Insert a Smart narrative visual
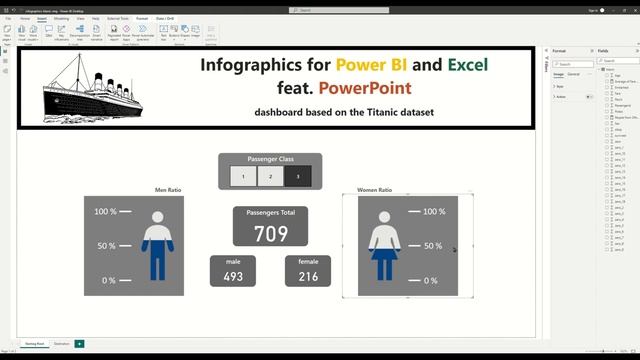The image size is (640, 360). point(96,32)
